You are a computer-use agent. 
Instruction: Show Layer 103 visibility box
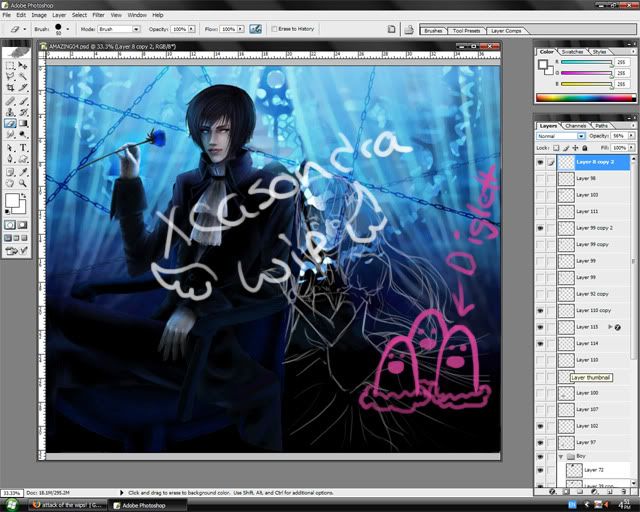(x=540, y=195)
